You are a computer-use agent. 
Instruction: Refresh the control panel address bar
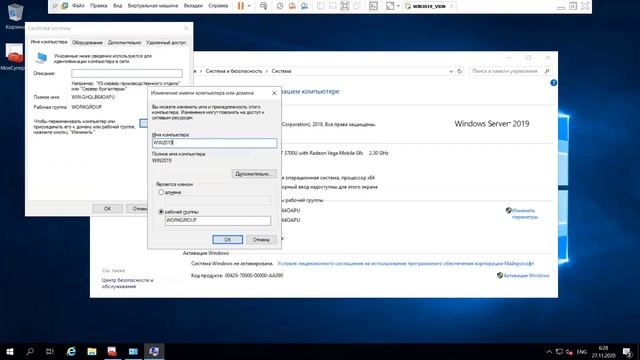click(460, 71)
